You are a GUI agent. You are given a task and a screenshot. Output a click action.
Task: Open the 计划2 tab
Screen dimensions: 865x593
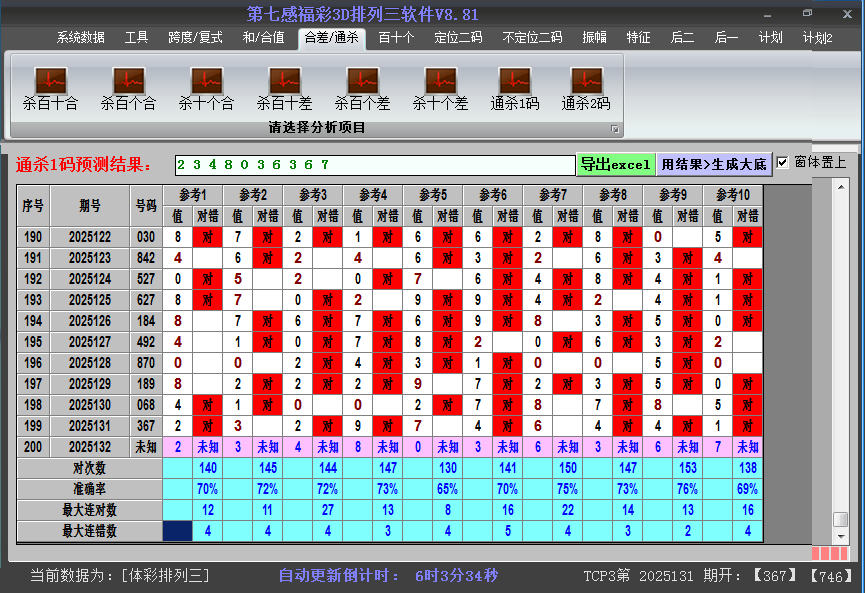818,38
